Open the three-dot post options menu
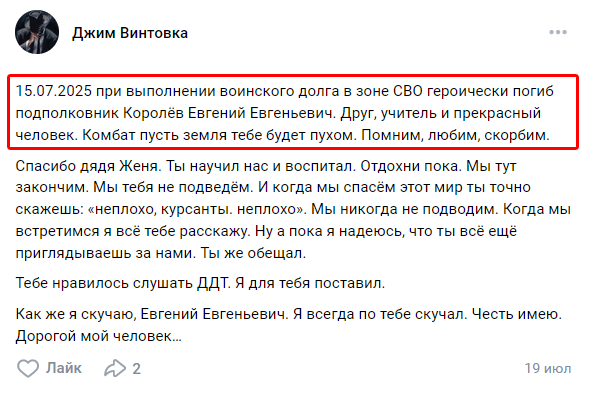The width and height of the screenshot is (589, 396). click(558, 32)
